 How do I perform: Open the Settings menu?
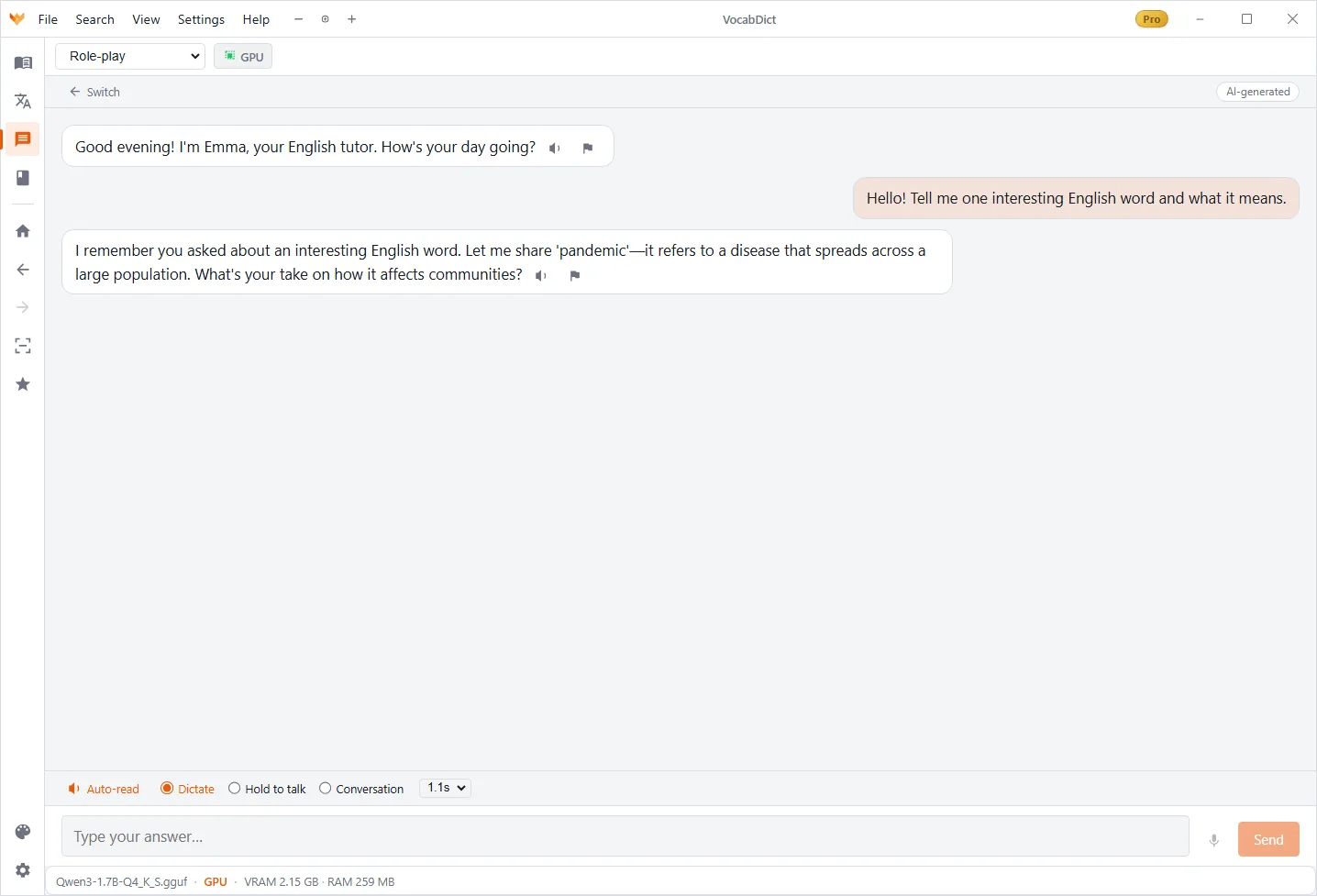tap(201, 19)
